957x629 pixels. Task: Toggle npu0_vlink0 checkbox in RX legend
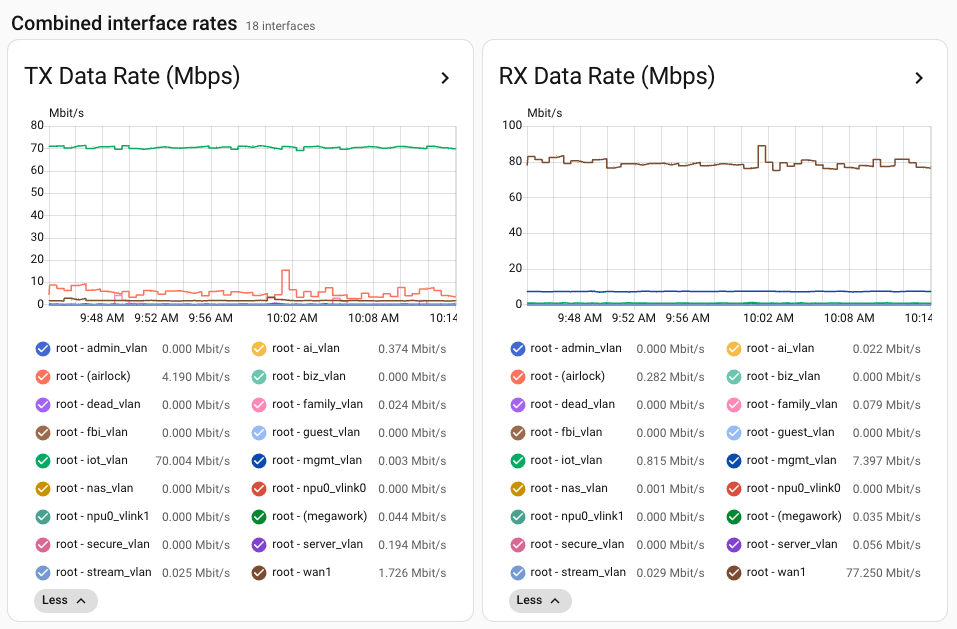click(x=734, y=489)
